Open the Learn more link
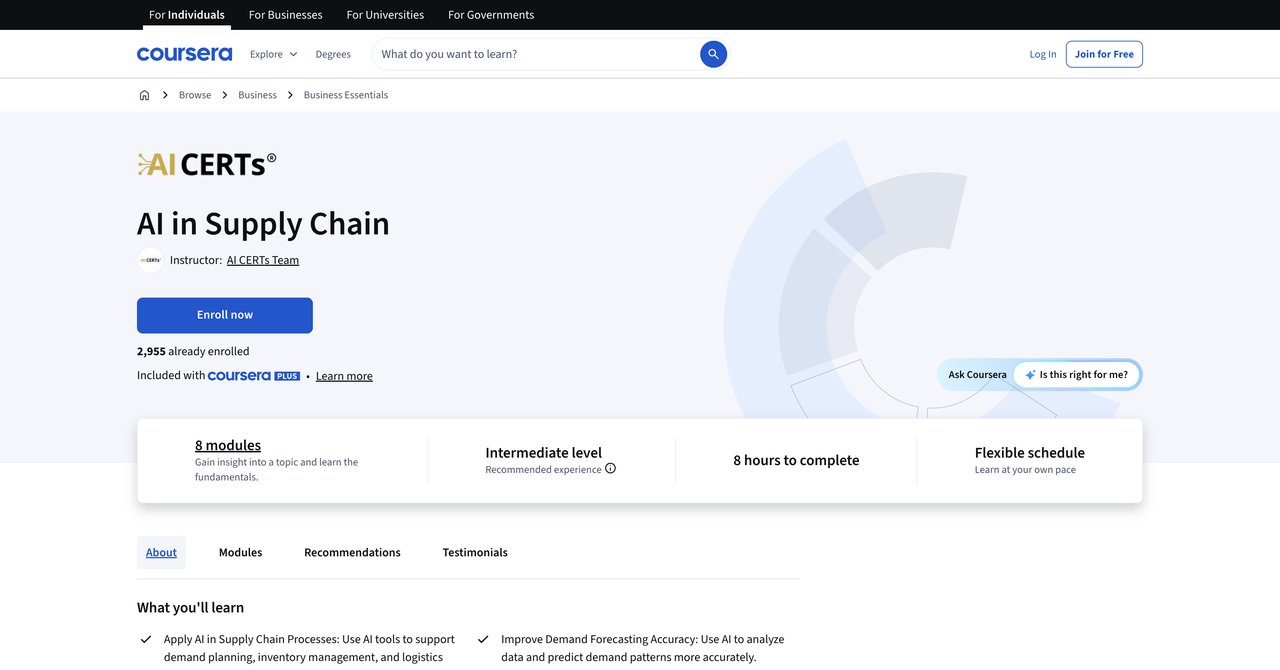The image size is (1280, 670). 344,376
